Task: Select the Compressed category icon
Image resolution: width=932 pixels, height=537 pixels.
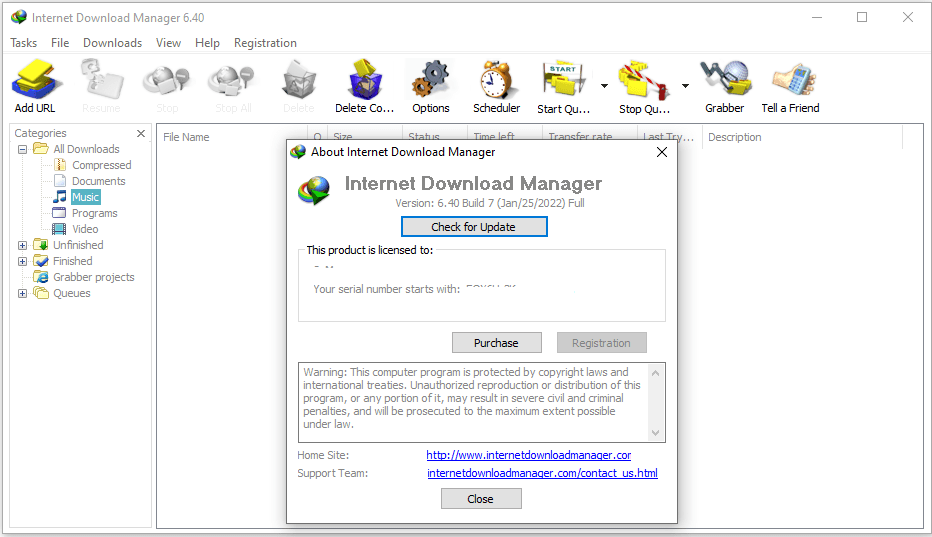Action: 60,165
